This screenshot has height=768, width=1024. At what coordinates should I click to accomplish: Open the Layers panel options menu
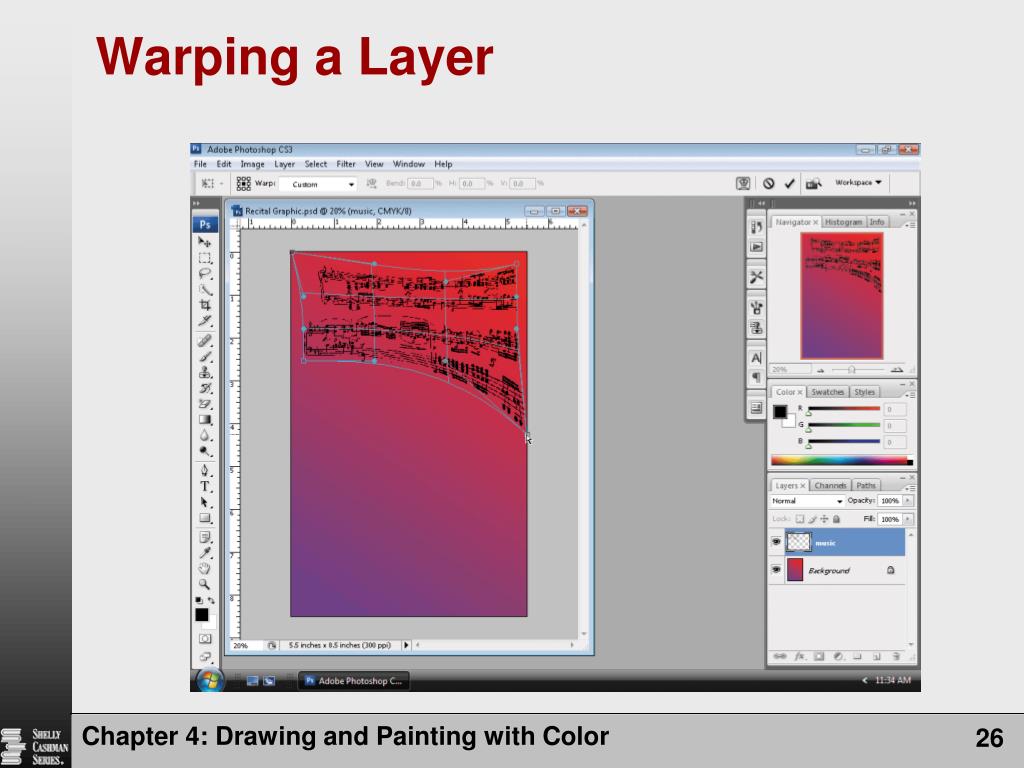(909, 488)
